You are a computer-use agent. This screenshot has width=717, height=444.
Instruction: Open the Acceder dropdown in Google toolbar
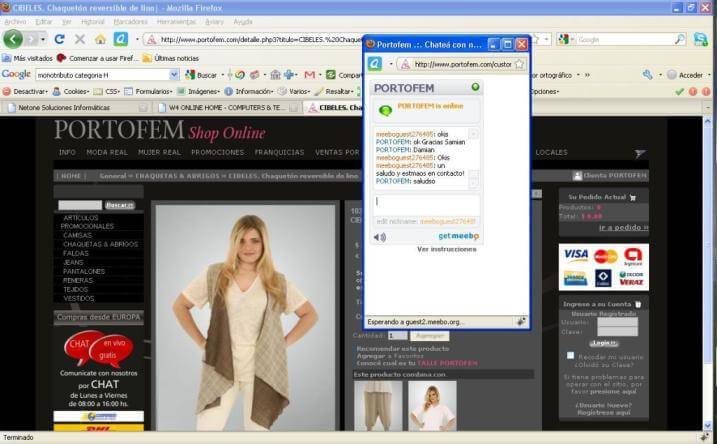click(x=688, y=75)
